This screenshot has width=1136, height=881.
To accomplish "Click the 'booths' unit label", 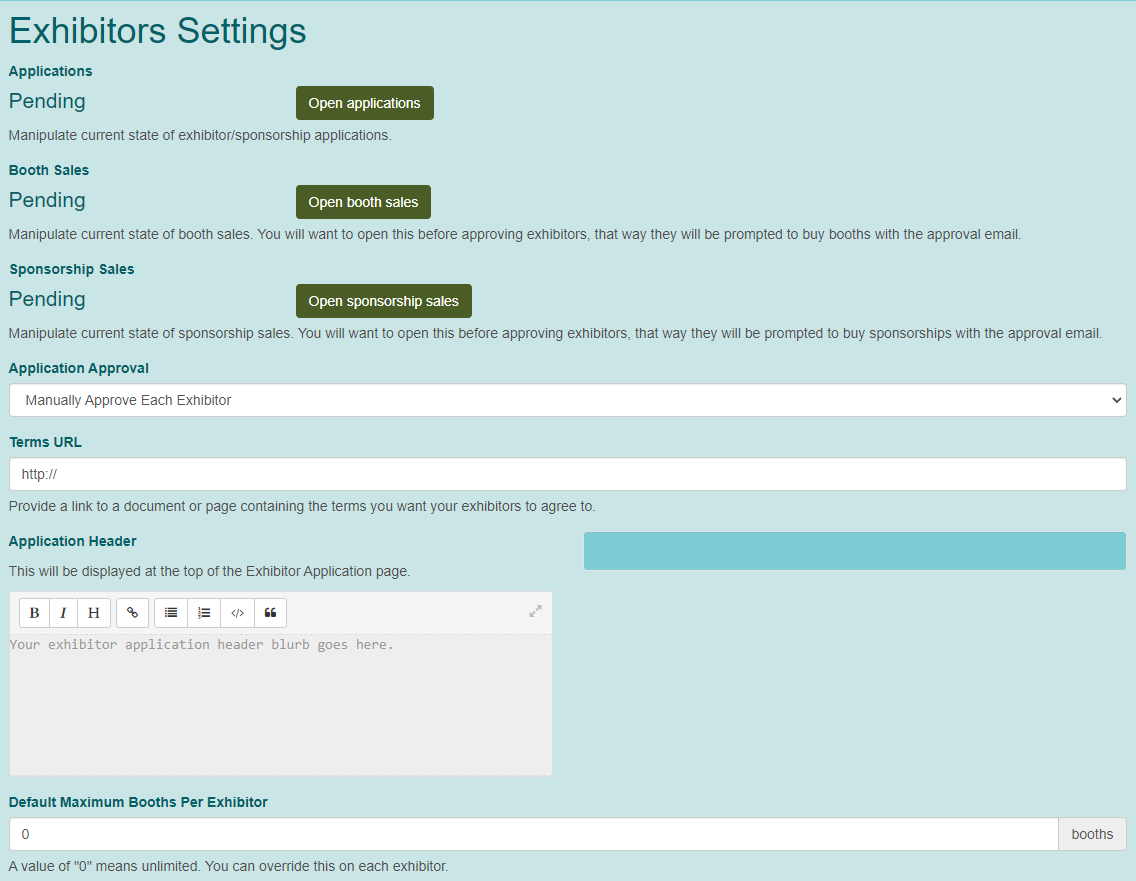I will click(x=1092, y=834).
